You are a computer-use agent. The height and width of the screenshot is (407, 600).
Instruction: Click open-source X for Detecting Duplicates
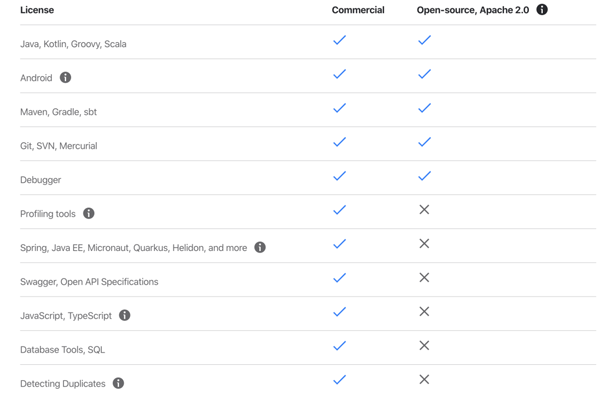point(424,380)
